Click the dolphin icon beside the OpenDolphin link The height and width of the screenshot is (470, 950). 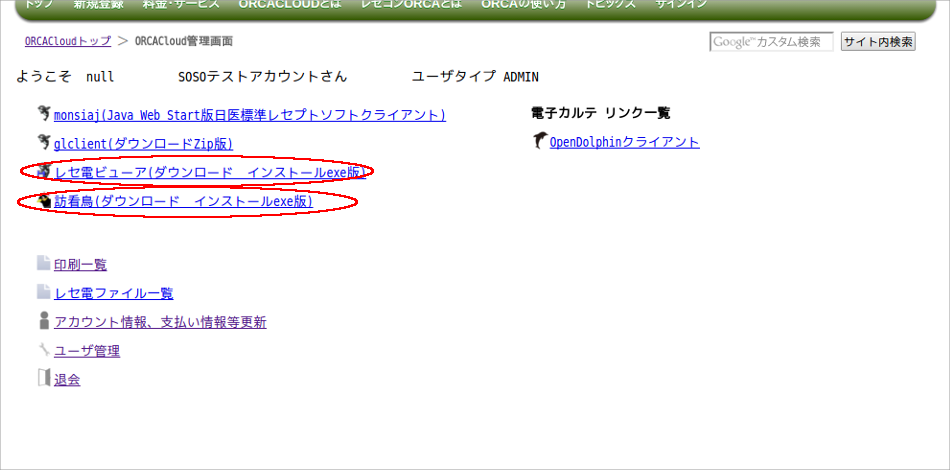click(x=540, y=141)
